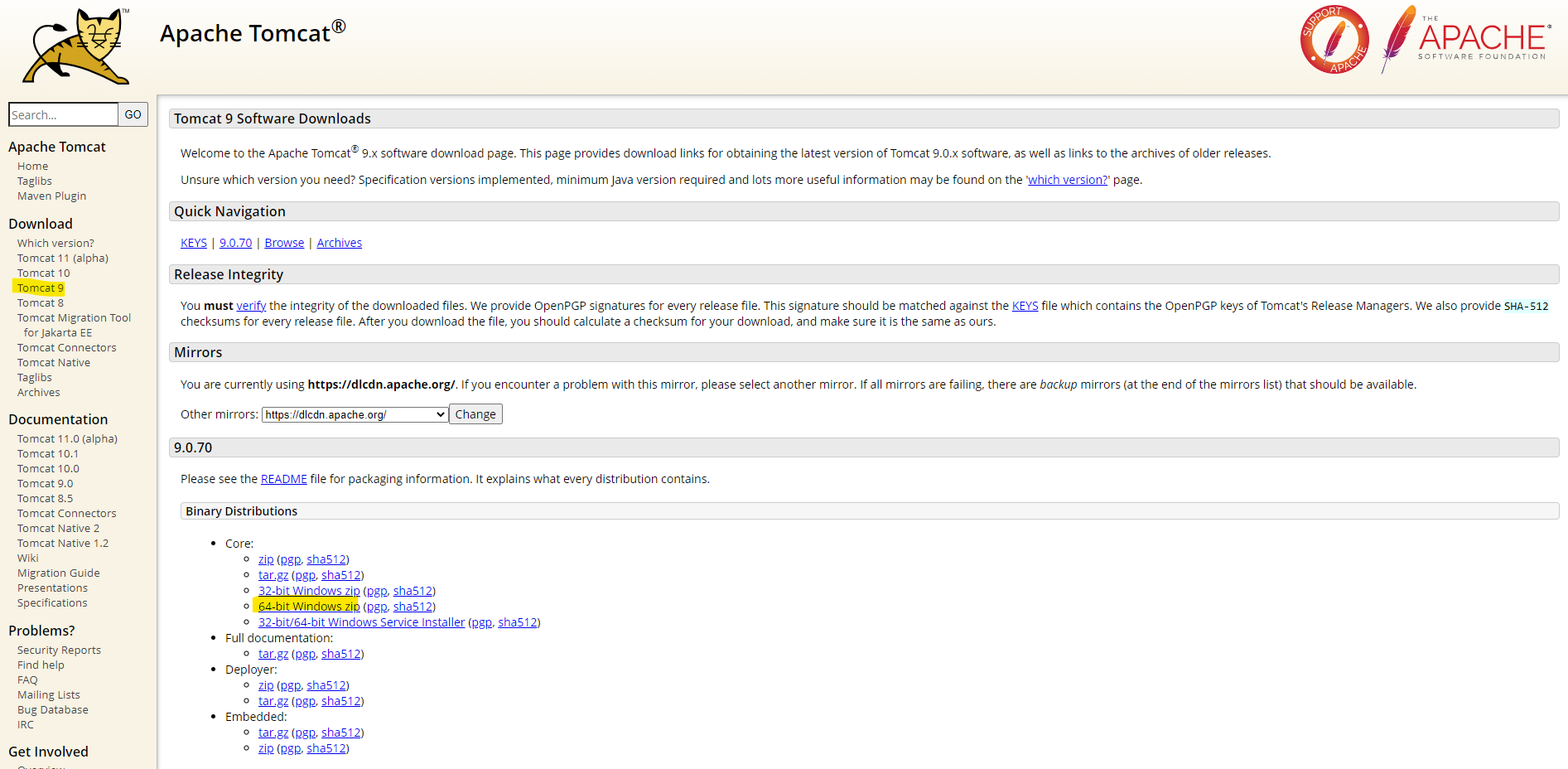Image resolution: width=1568 pixels, height=769 pixels.
Task: Go to Tomcat 10 download page
Action: 44,273
